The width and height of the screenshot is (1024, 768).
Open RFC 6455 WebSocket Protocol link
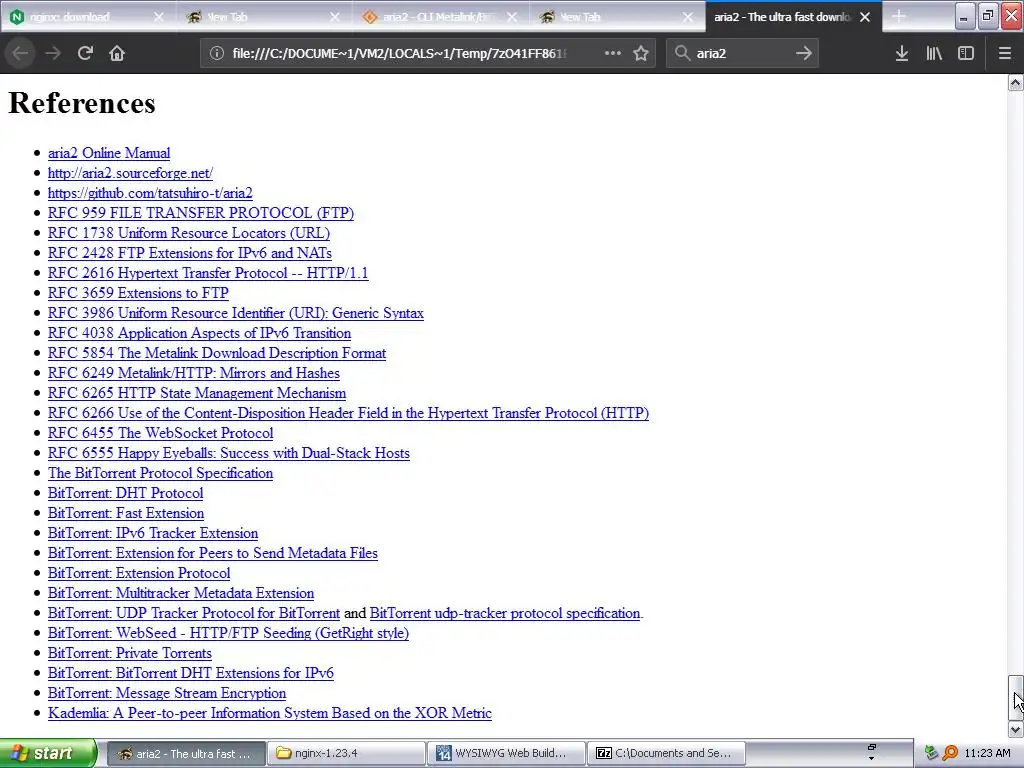coord(160,433)
